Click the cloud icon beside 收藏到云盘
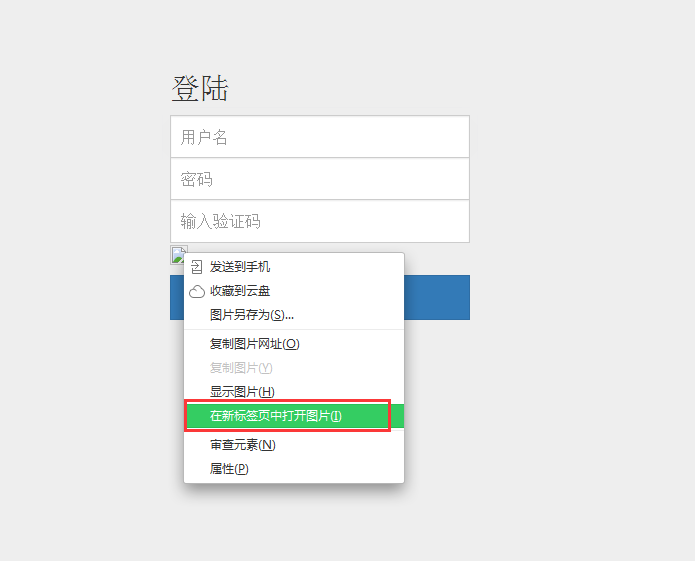The image size is (695, 561). click(197, 291)
